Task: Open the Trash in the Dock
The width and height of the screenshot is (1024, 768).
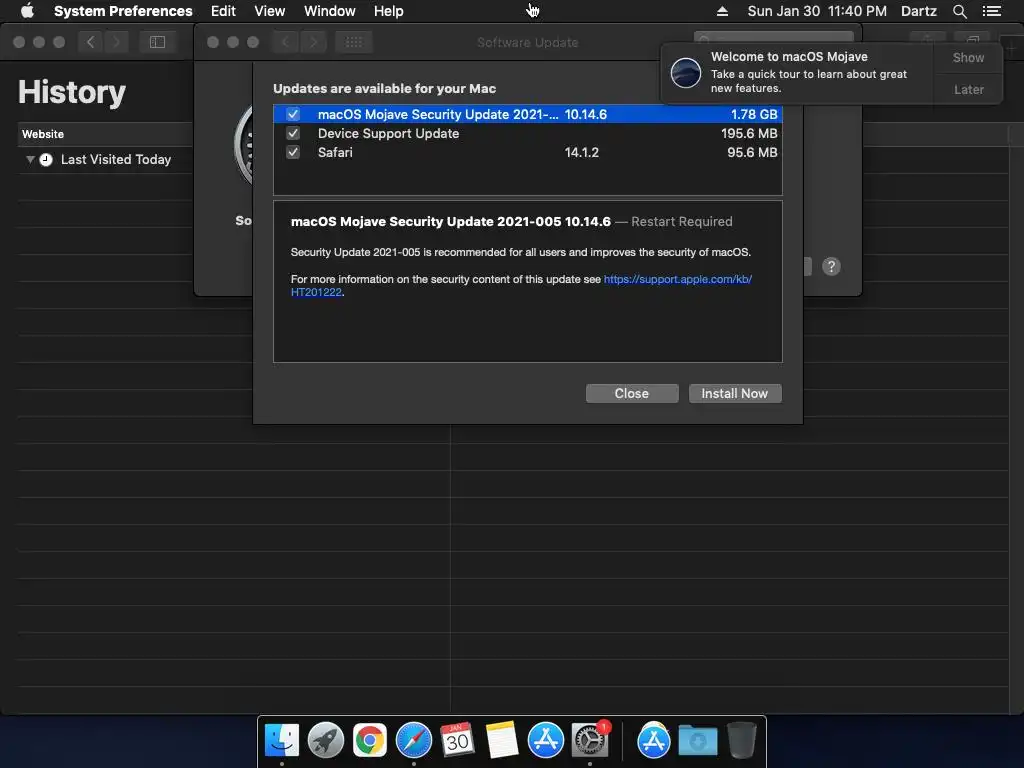Action: click(742, 741)
